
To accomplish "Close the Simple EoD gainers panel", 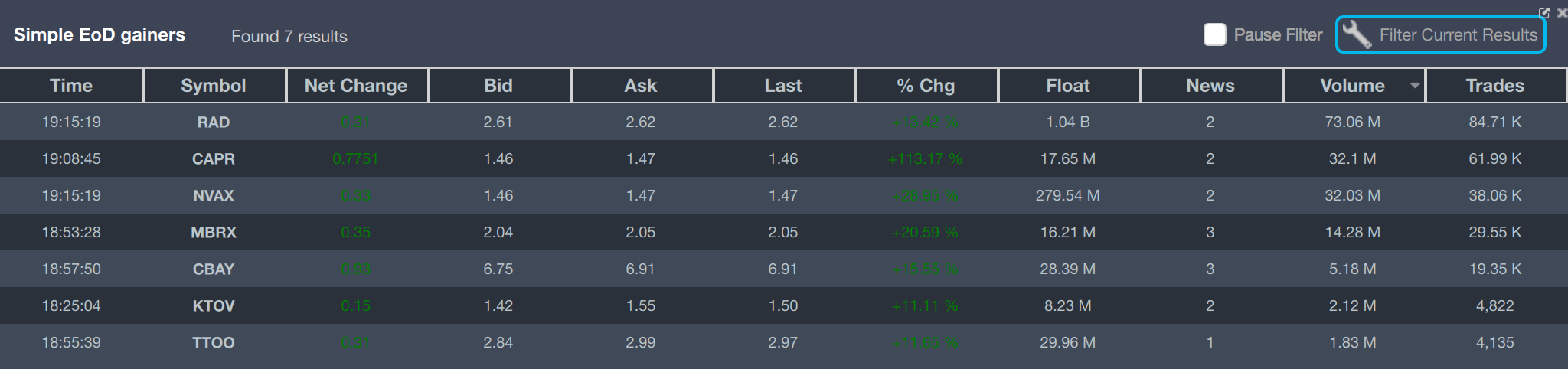I will pyautogui.click(x=1562, y=12).
